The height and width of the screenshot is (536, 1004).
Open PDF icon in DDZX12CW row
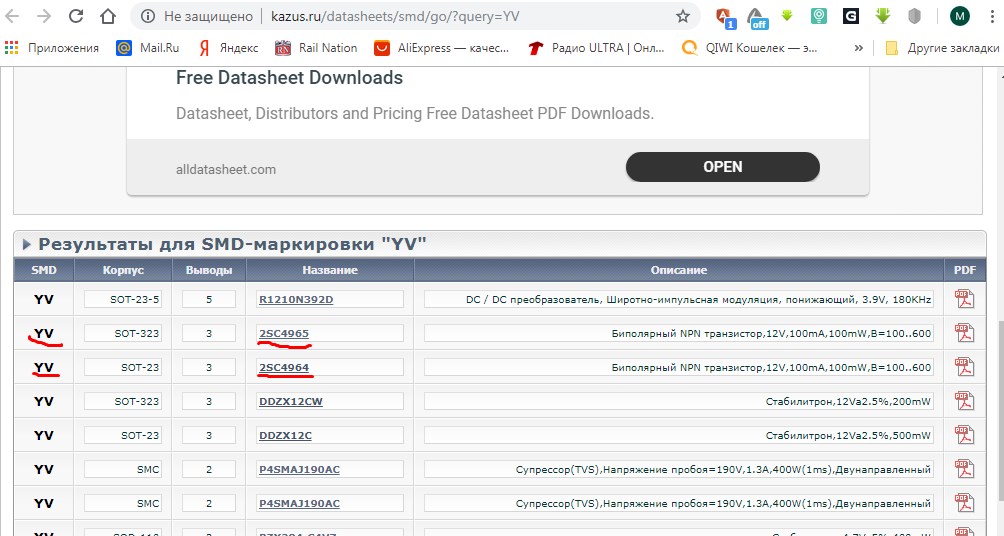click(964, 401)
